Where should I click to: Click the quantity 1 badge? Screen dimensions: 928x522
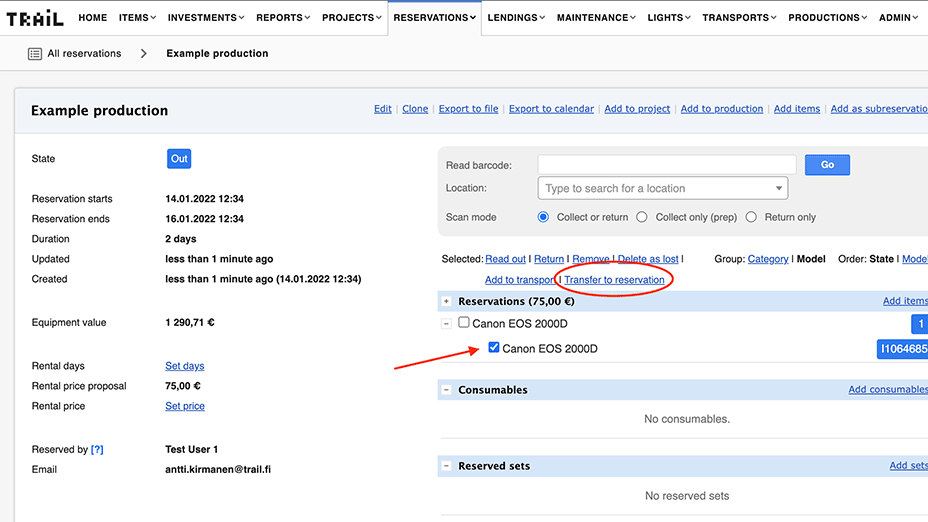[920, 324]
